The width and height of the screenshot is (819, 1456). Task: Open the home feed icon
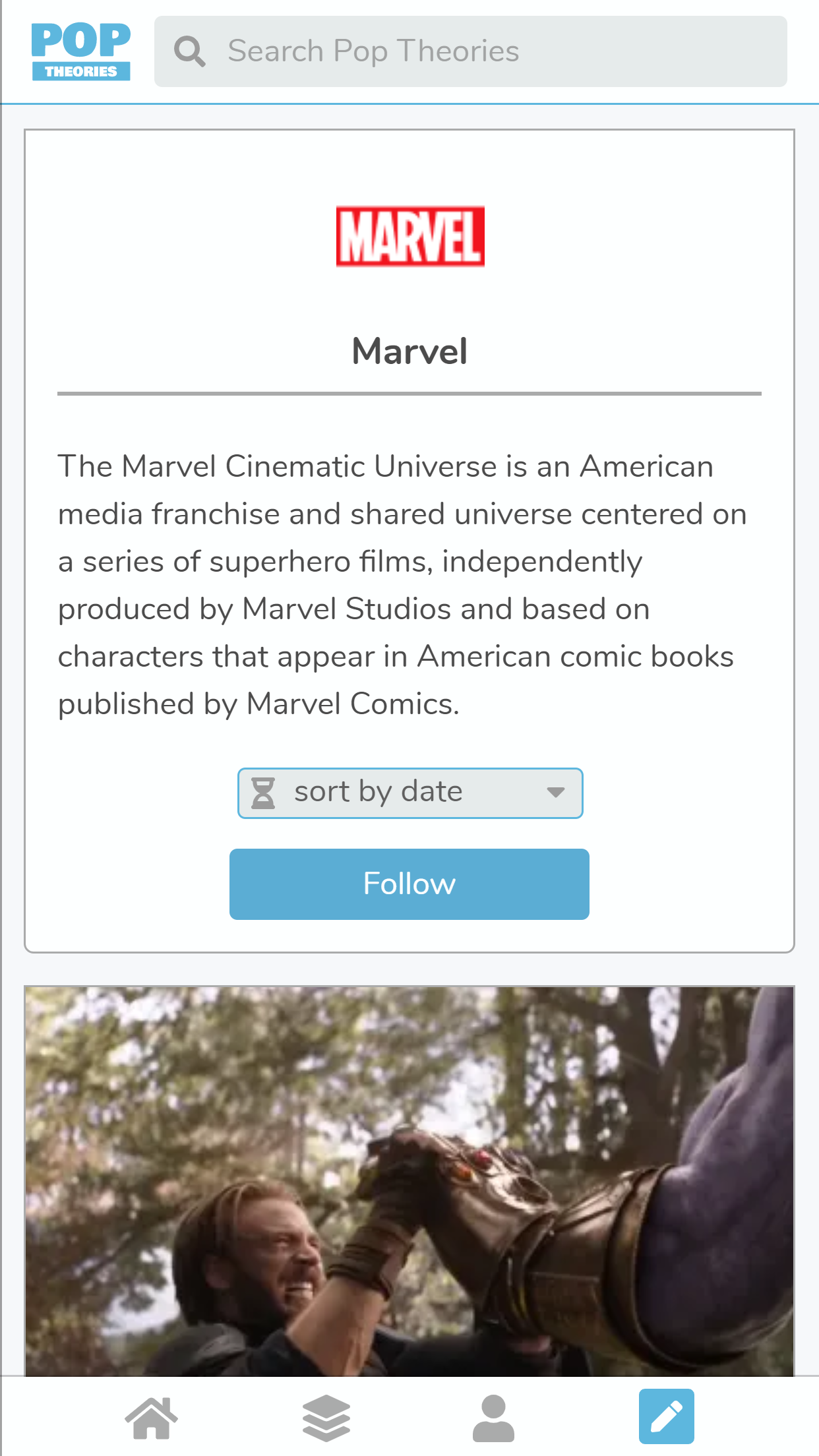(x=152, y=1418)
